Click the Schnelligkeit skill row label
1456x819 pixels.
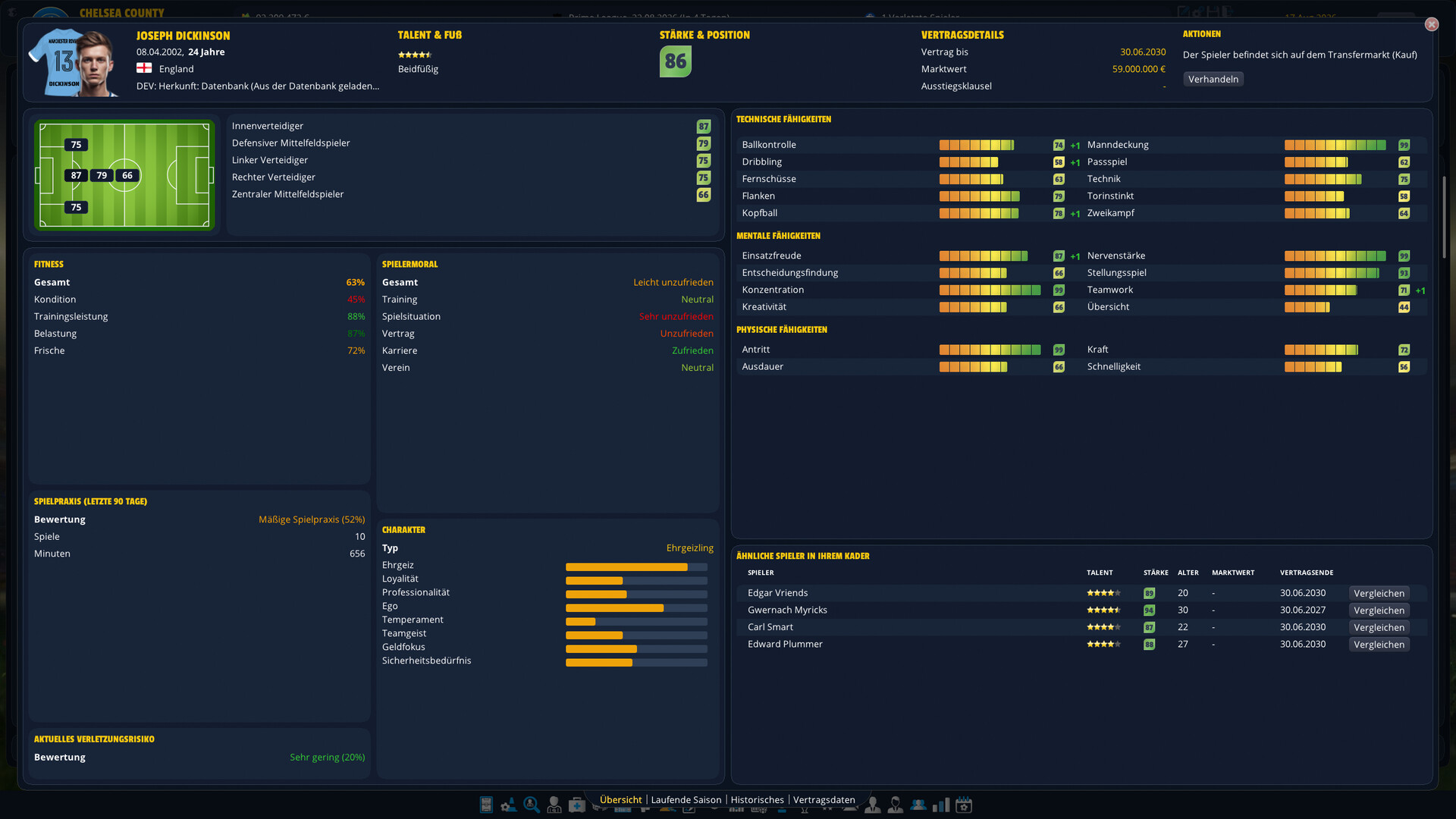1114,367
